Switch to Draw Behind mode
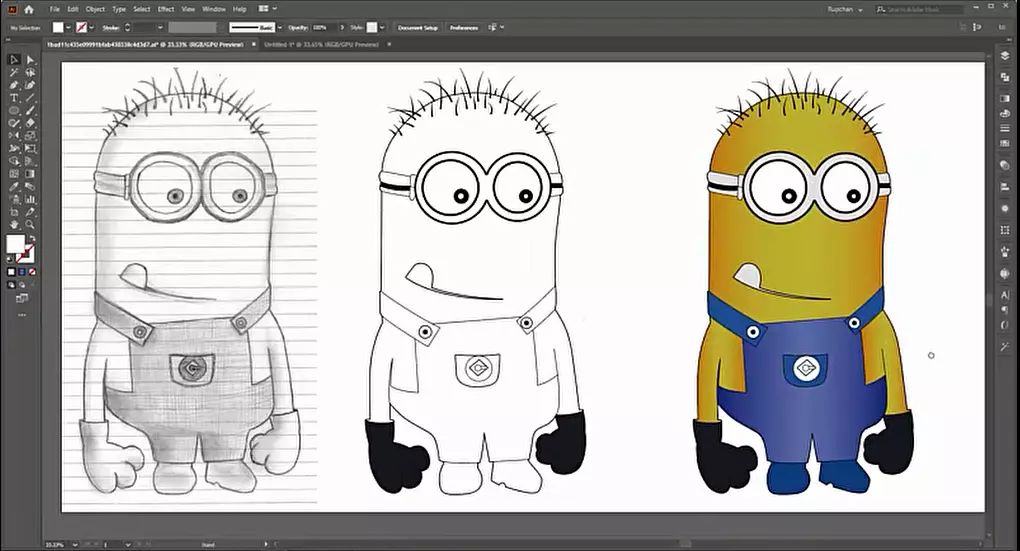This screenshot has width=1020, height=551. point(21,284)
